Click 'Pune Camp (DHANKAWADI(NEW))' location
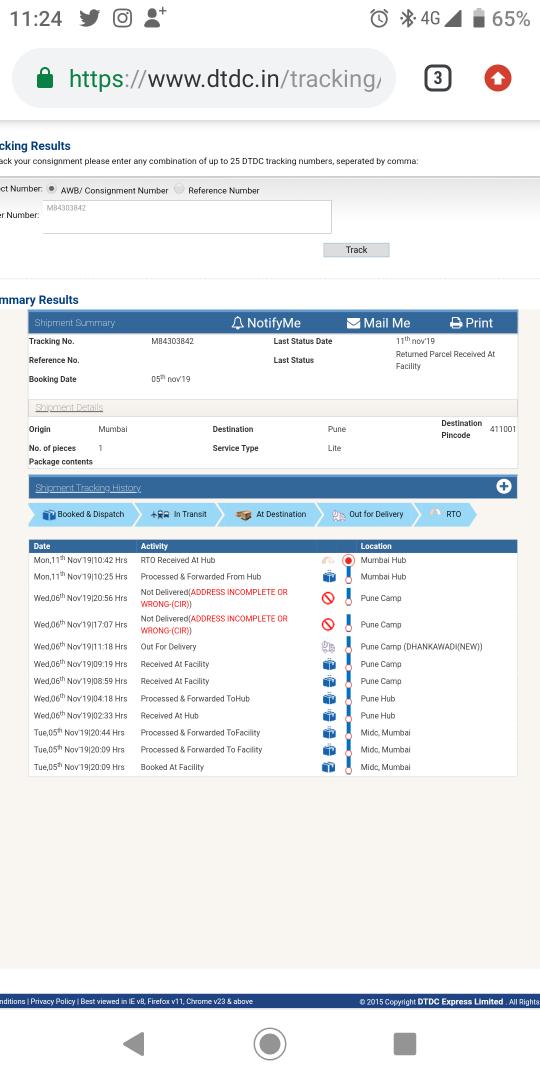540x1080 pixels. (x=422, y=647)
